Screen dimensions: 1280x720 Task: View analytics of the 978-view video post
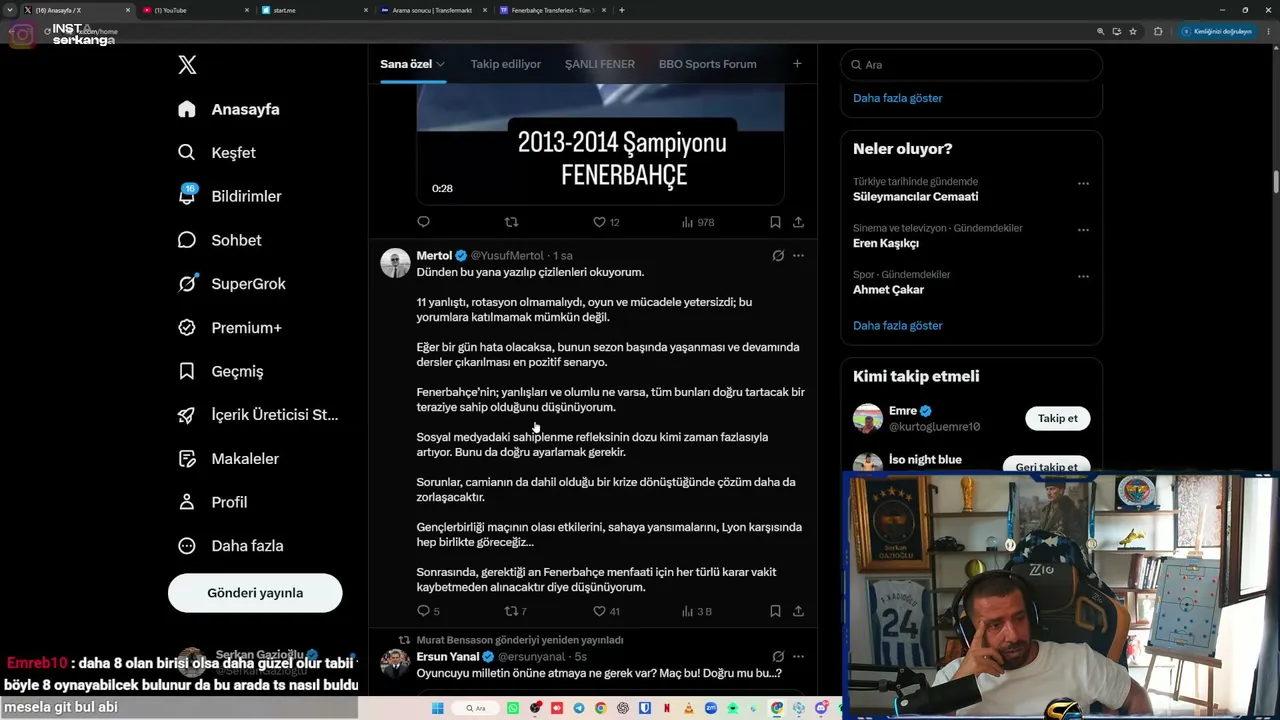pyautogui.click(x=698, y=222)
